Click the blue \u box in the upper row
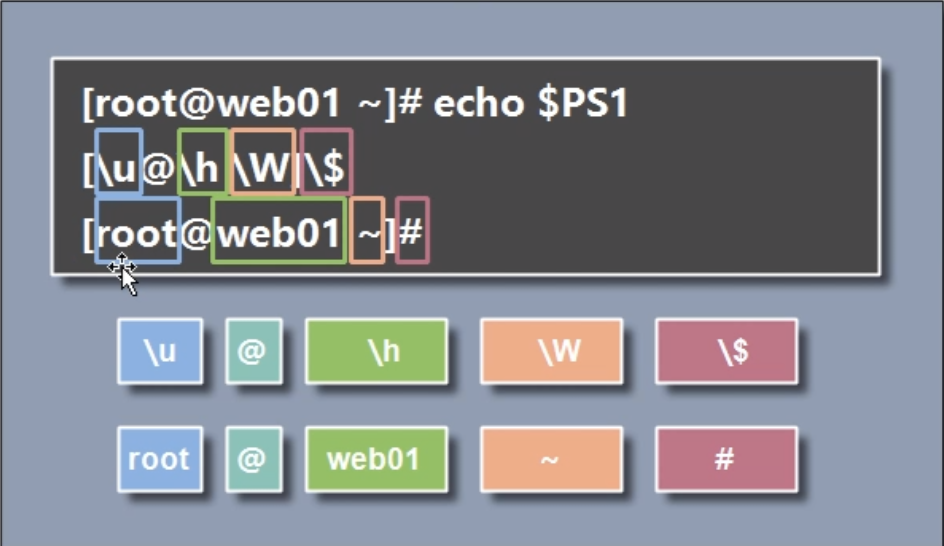 coord(160,352)
